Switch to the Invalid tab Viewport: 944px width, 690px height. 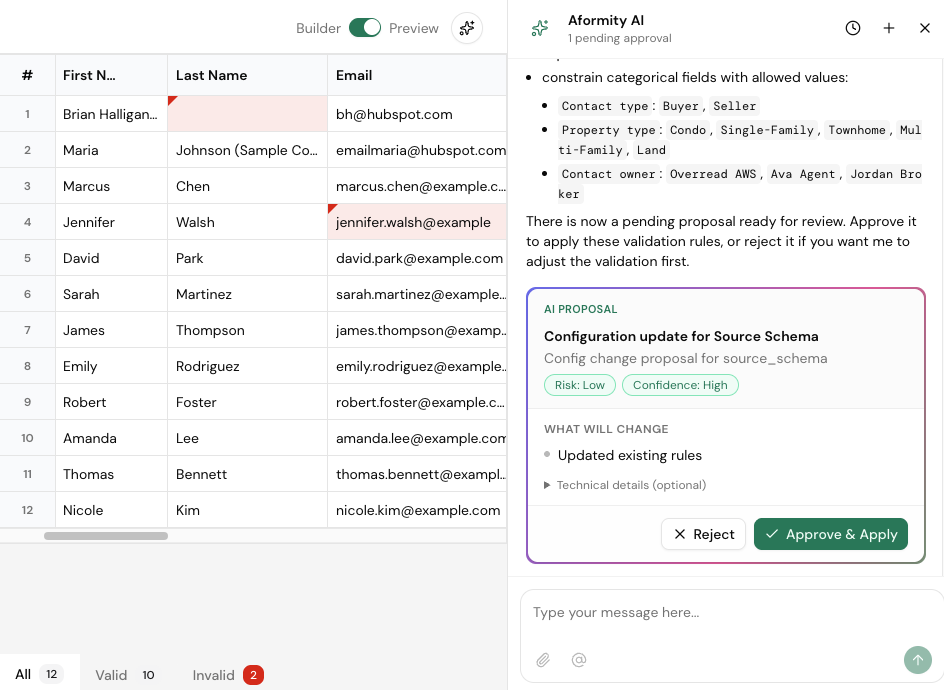coord(228,674)
